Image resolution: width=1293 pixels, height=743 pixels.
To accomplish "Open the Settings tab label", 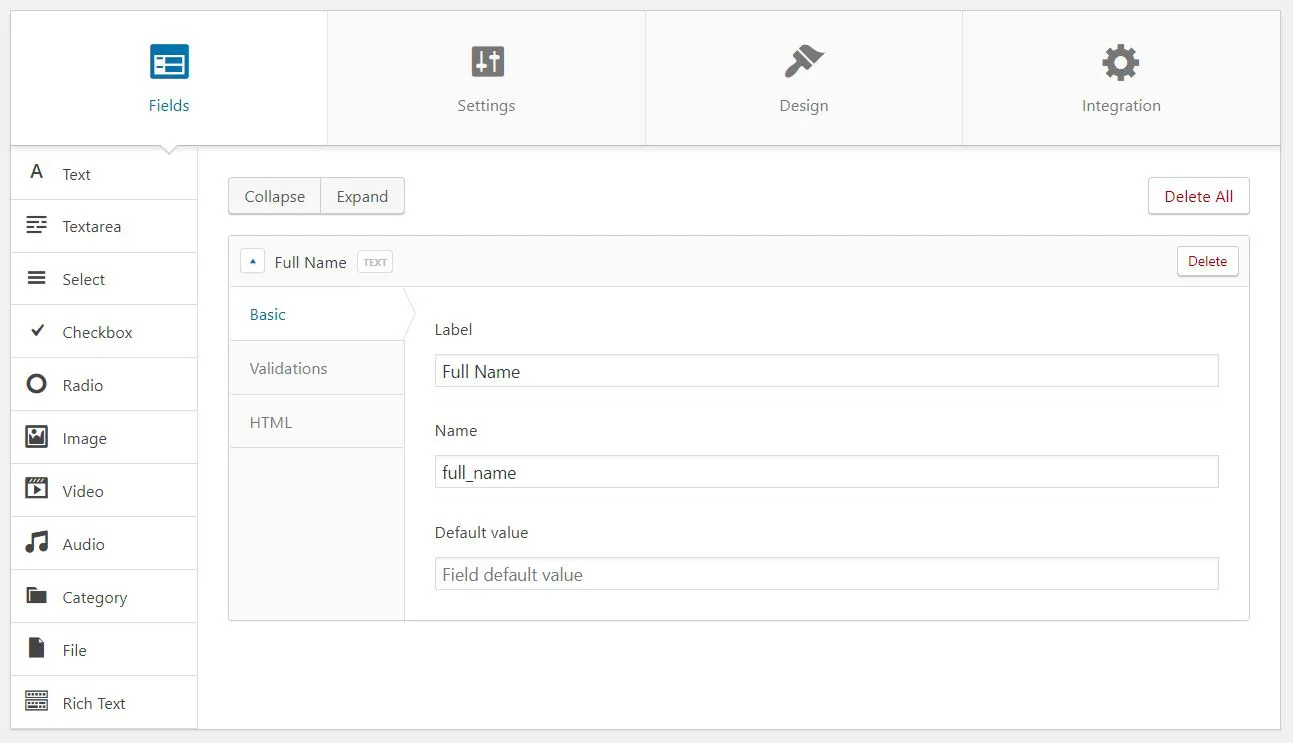I will pyautogui.click(x=486, y=106).
